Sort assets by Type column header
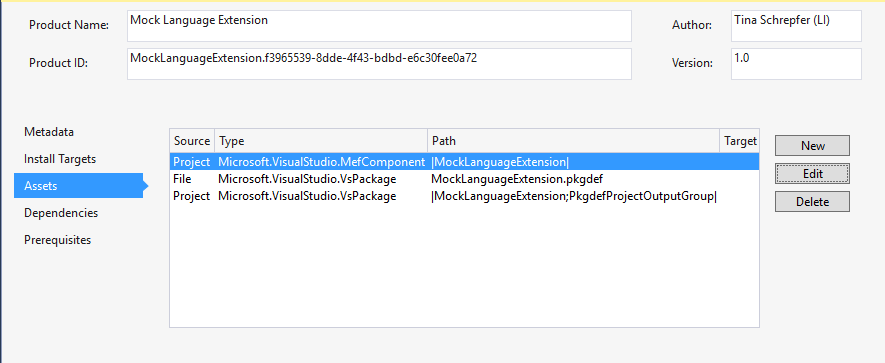Image resolution: width=885 pixels, height=363 pixels. point(321,141)
